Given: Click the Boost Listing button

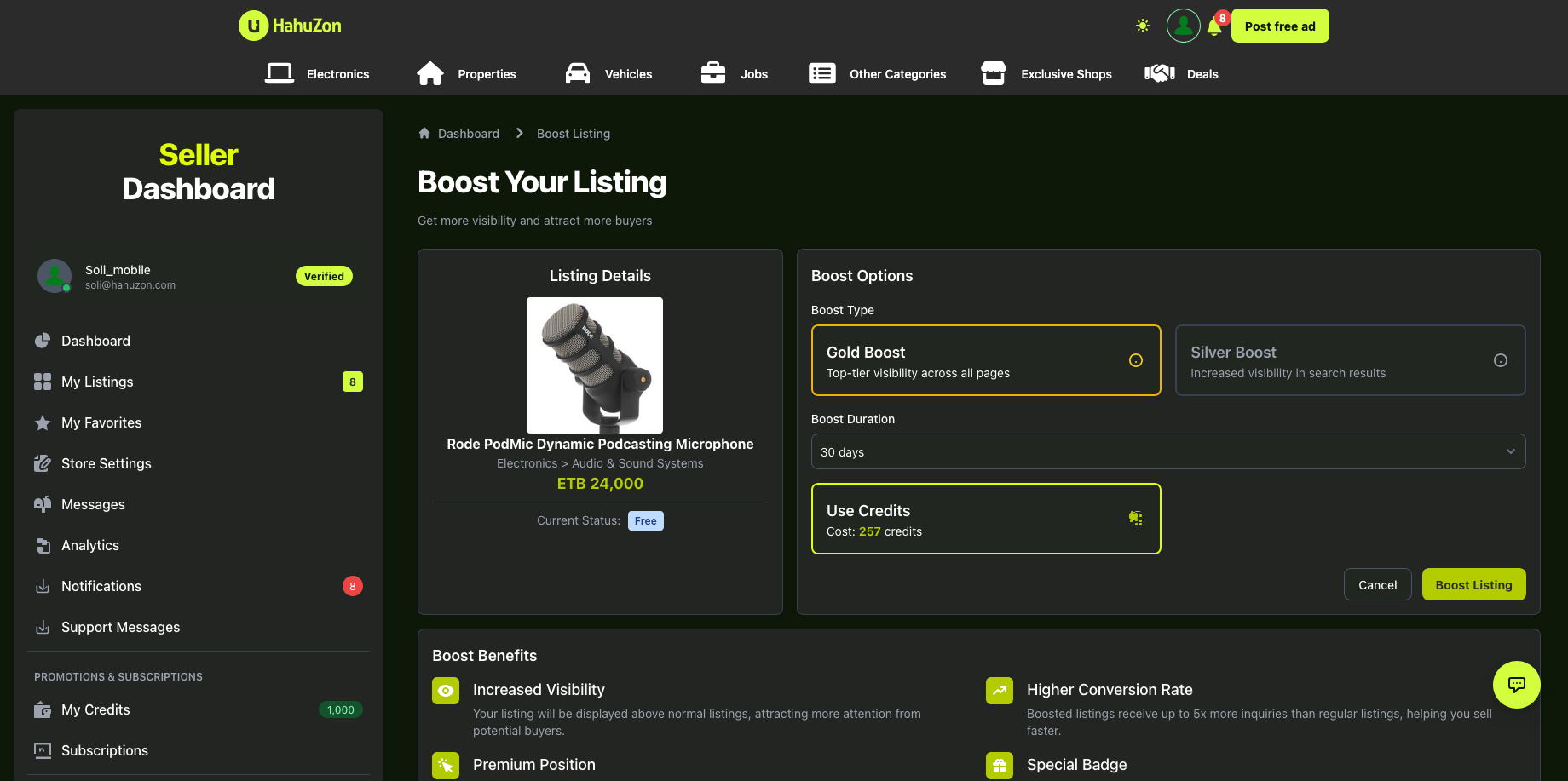Looking at the screenshot, I should [x=1473, y=584].
